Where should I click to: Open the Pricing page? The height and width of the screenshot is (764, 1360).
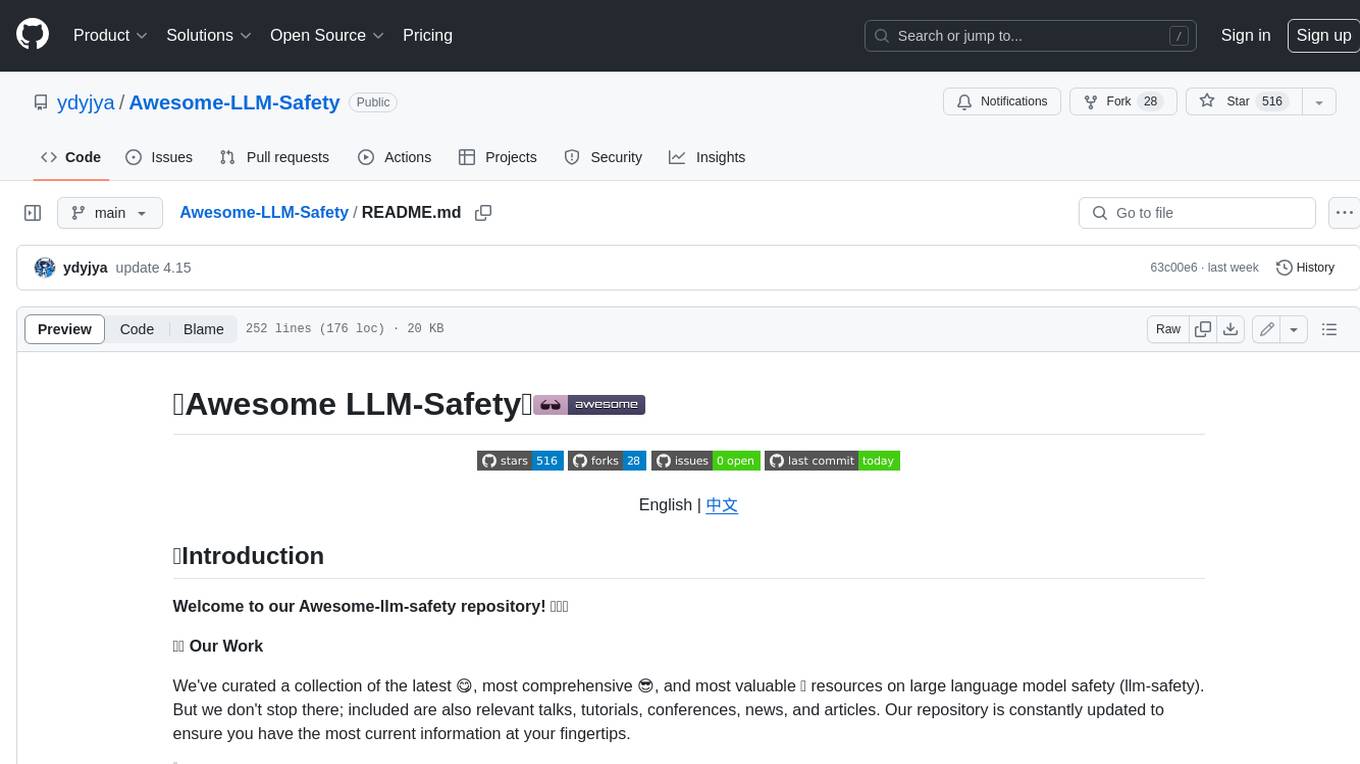[427, 35]
